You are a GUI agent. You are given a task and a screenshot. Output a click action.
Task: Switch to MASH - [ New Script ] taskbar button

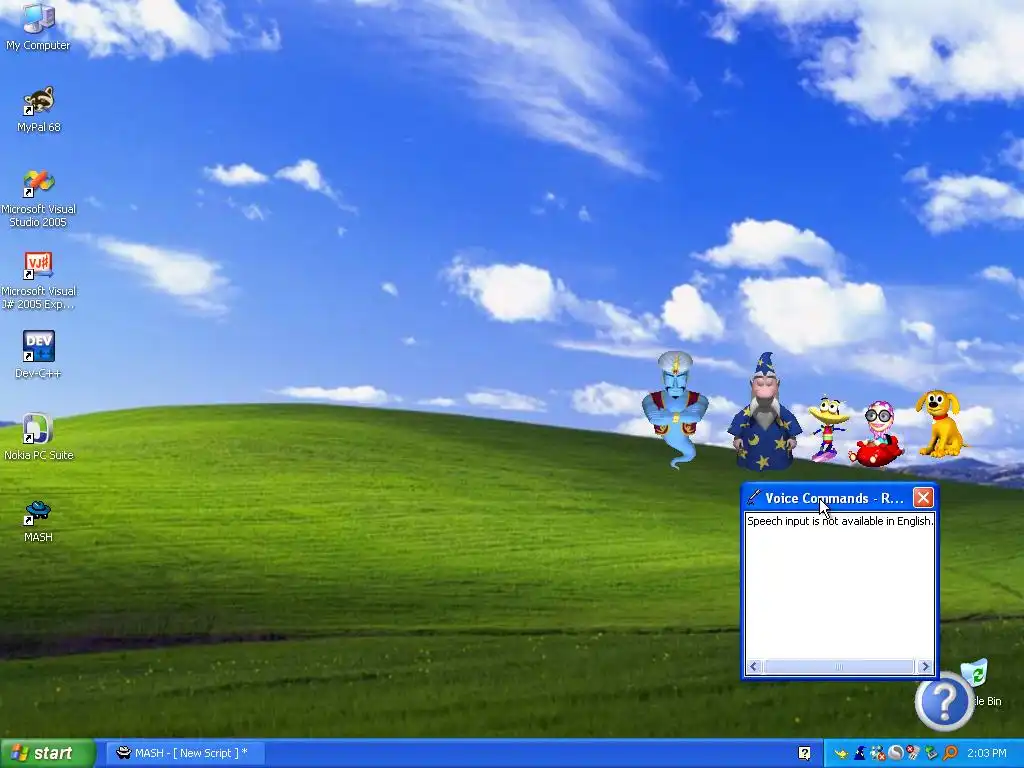(x=184, y=753)
